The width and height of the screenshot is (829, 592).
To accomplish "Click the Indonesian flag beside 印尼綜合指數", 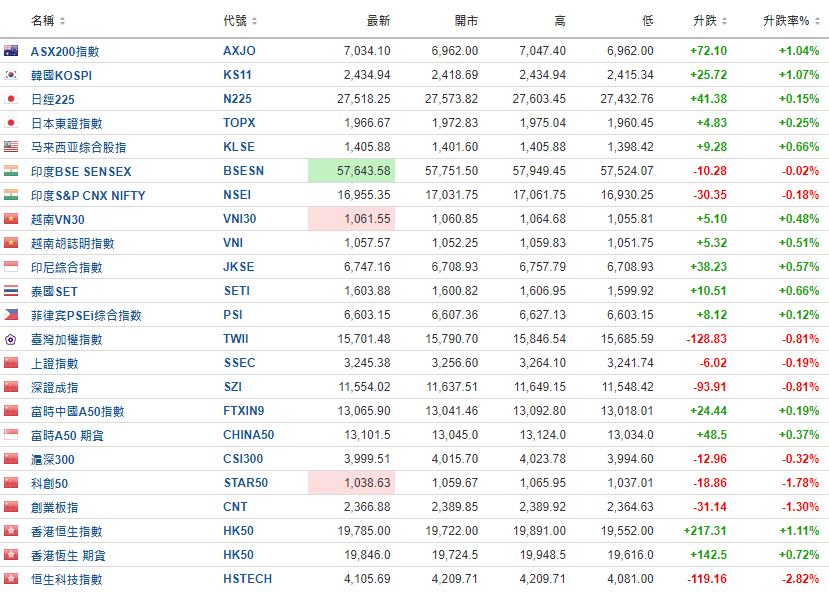I will (11, 266).
